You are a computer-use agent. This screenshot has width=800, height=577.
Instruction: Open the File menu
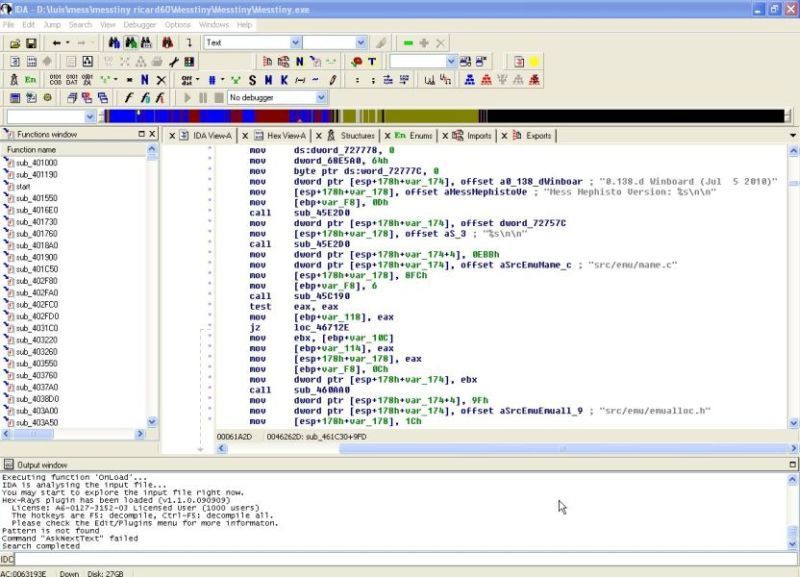[9, 24]
